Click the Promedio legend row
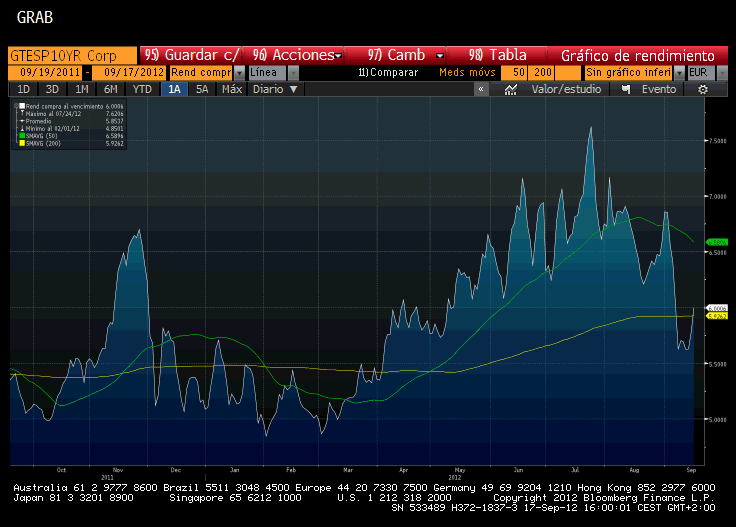Screen dimensions: 736x527 [71, 121]
